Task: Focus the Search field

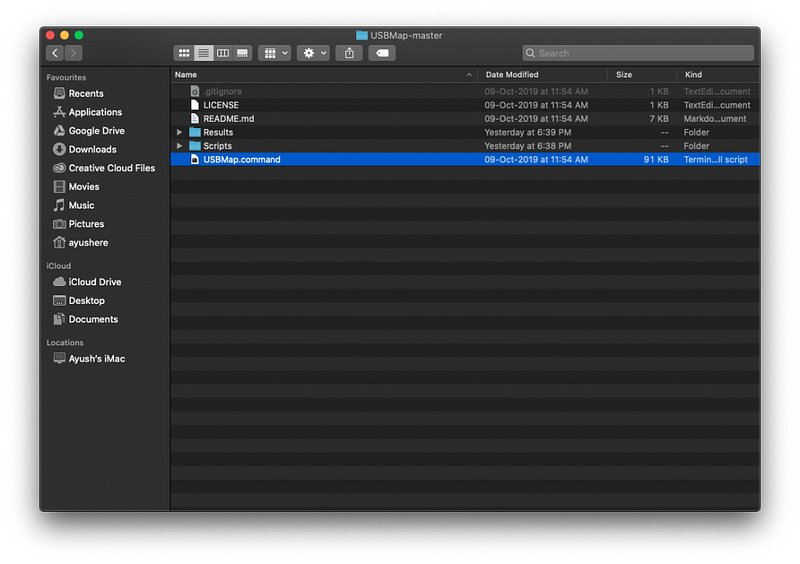Action: tap(638, 53)
